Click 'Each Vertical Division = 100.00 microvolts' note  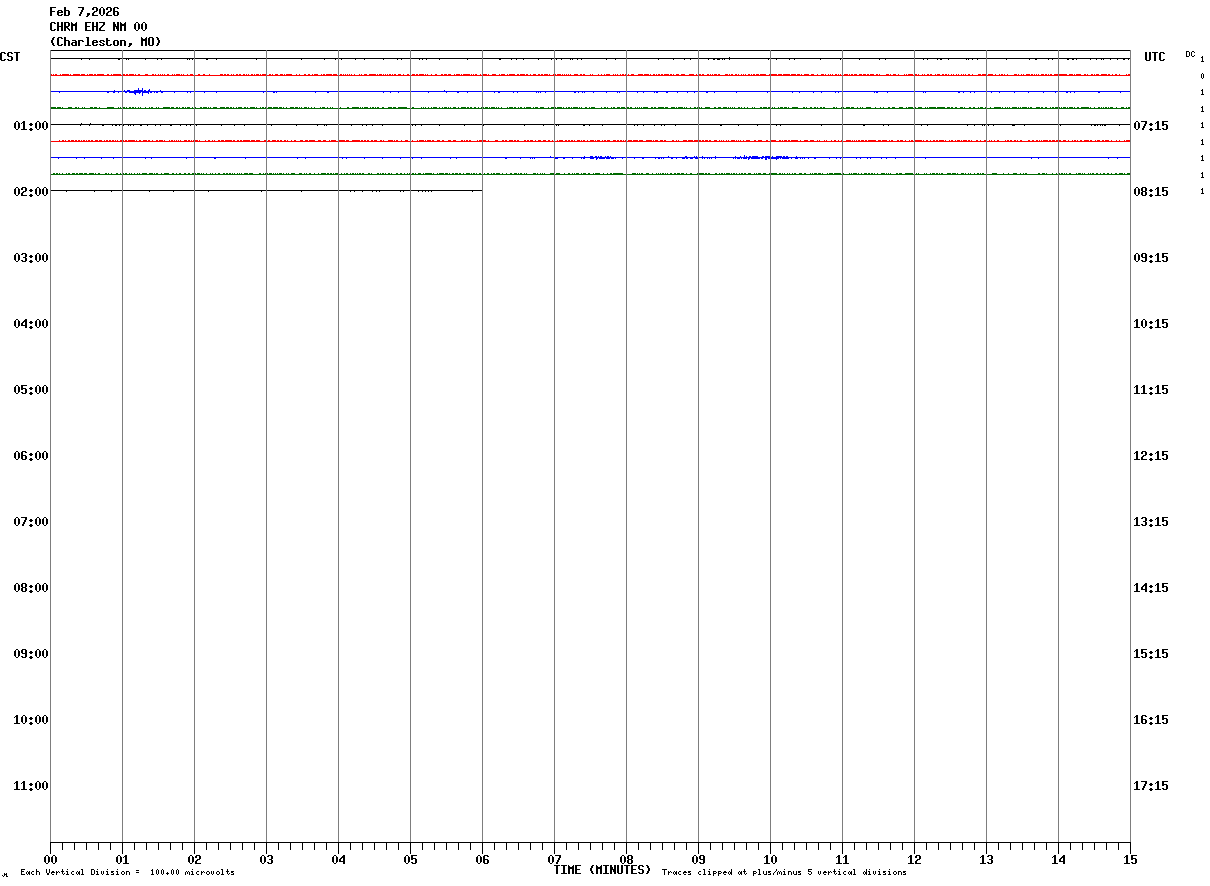(x=127, y=873)
